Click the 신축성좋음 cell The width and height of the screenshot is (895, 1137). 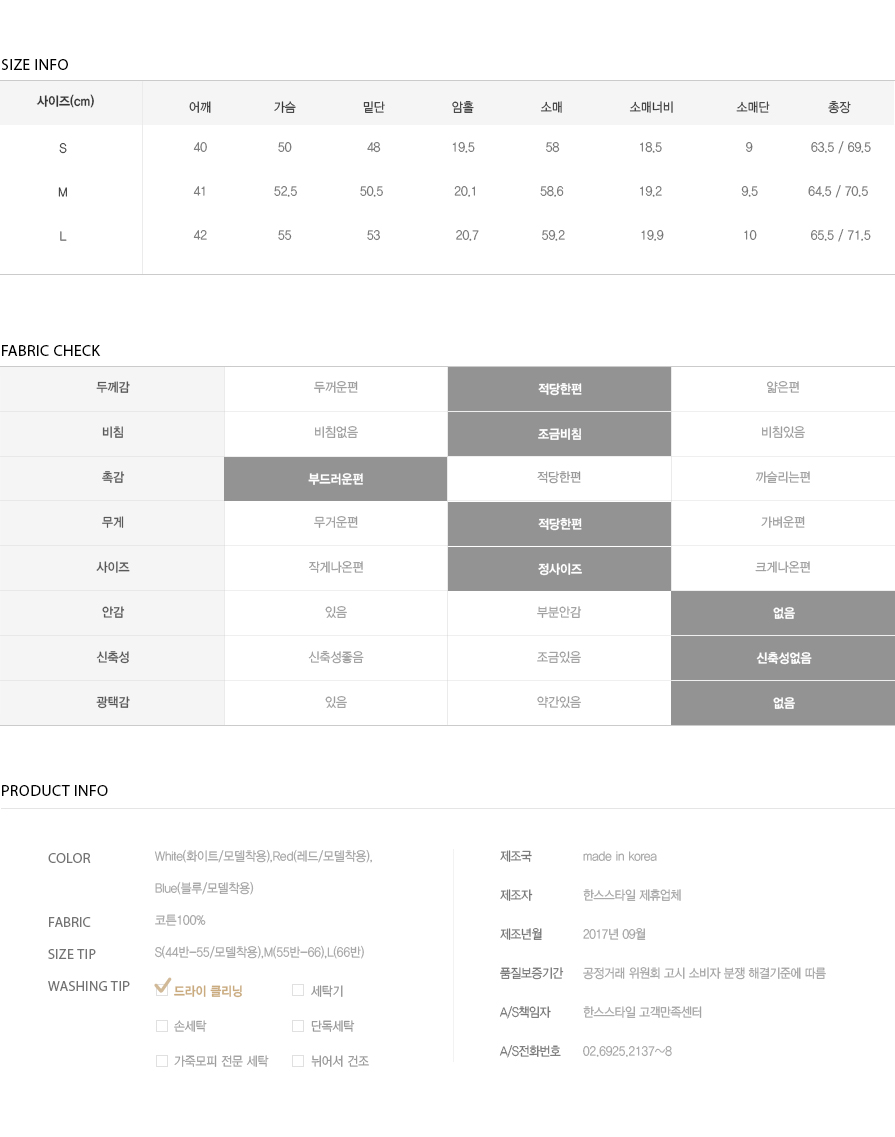click(336, 658)
